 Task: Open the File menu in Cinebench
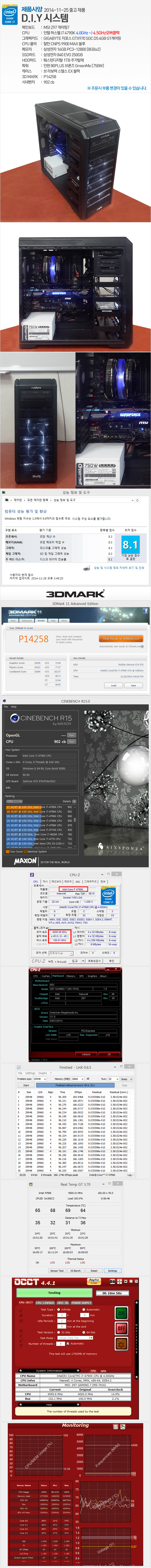click(x=6, y=707)
